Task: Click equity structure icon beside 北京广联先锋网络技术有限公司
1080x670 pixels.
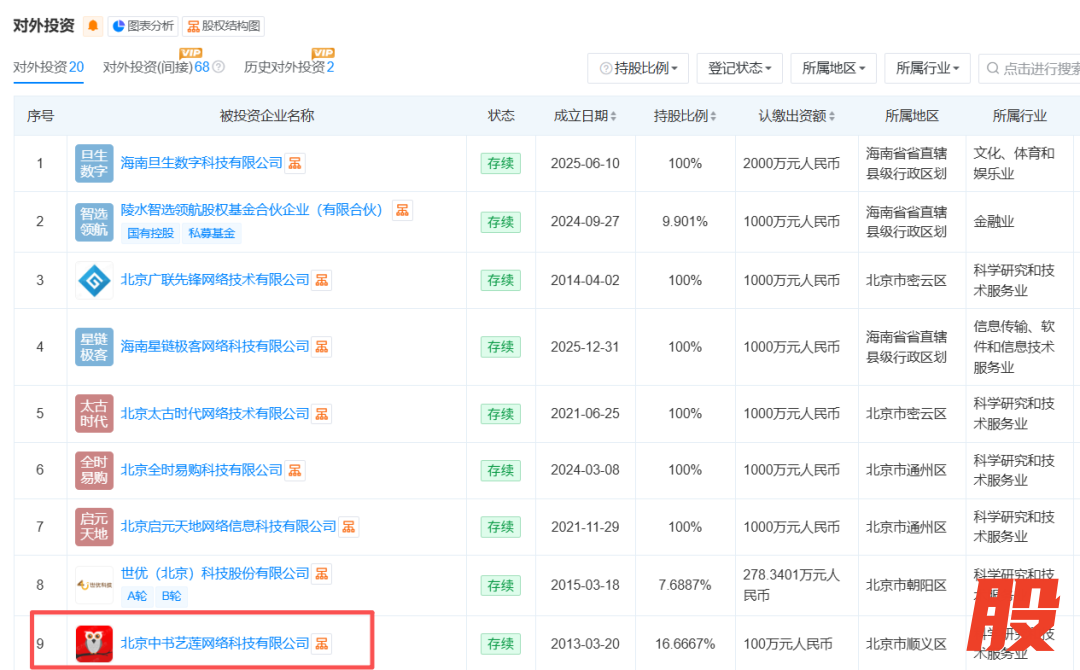Action: [322, 280]
